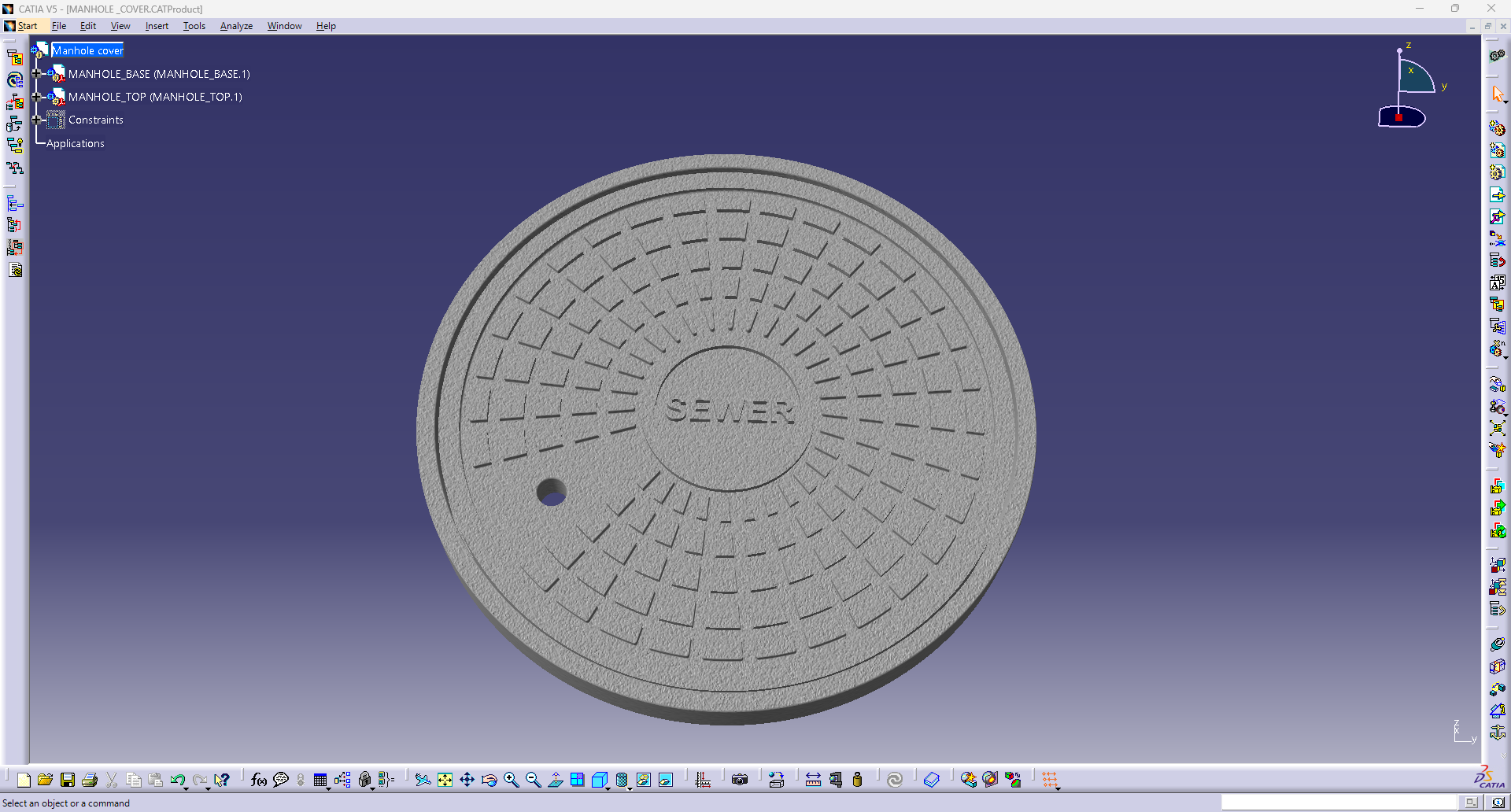Image resolution: width=1511 pixels, height=812 pixels.
Task: Select the Rotate view icon
Action: click(x=489, y=780)
